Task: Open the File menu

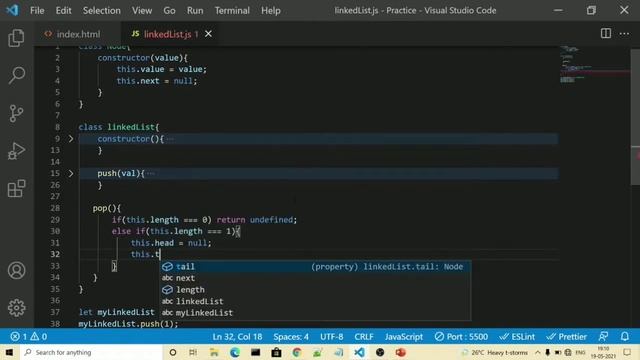Action: click(37, 11)
